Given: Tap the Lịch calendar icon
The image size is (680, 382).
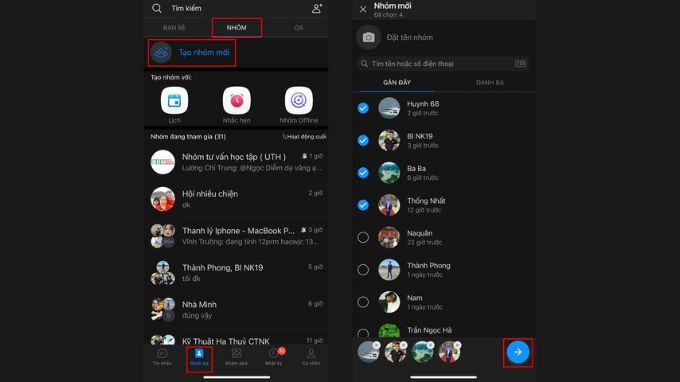Looking at the screenshot, I should [174, 100].
